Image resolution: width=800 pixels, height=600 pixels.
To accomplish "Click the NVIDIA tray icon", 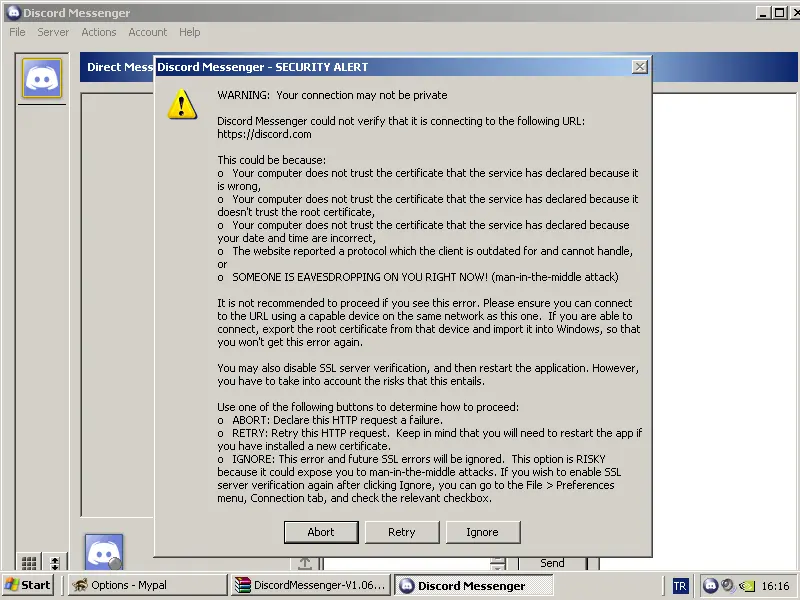I will point(747,586).
